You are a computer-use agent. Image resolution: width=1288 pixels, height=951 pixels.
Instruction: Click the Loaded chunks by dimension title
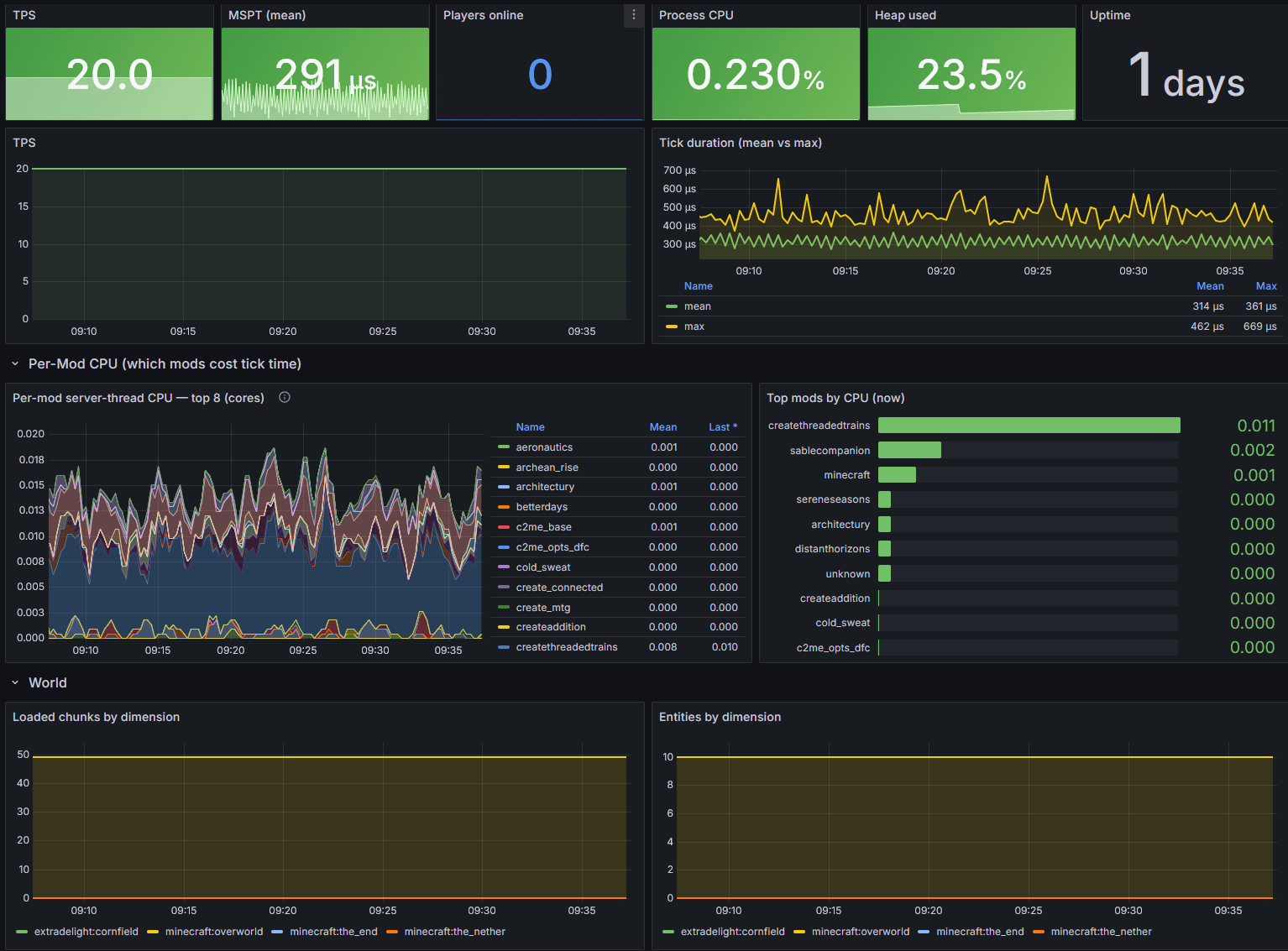click(x=97, y=717)
